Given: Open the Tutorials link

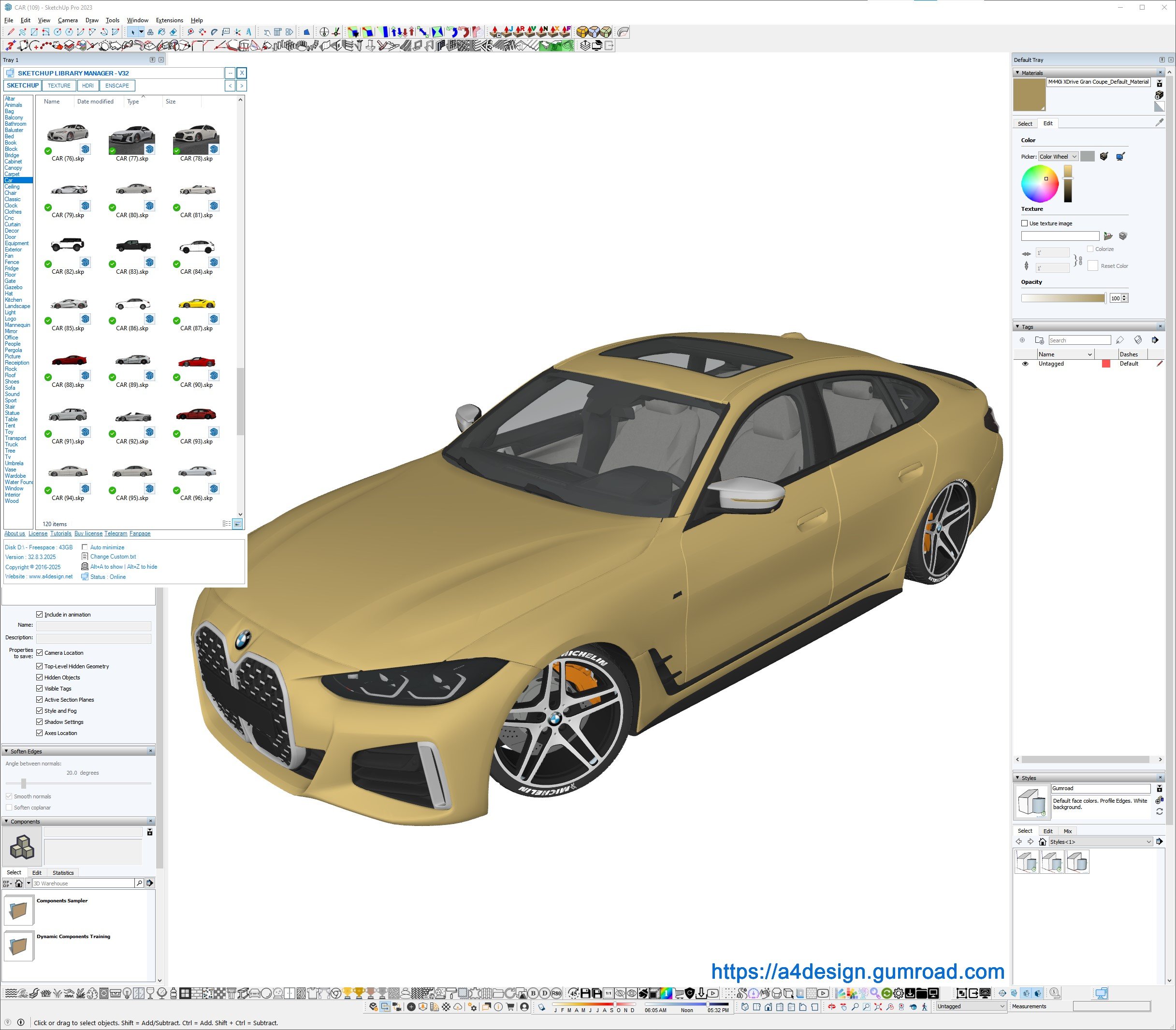Looking at the screenshot, I should (x=60, y=533).
